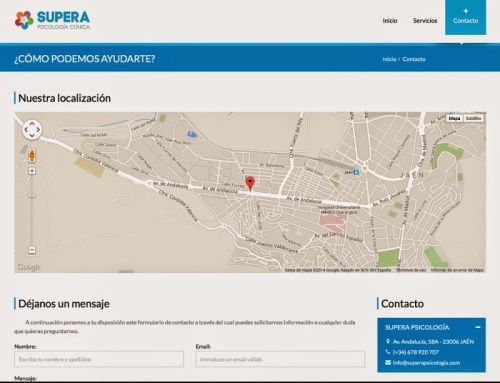
Task: Follow the Inicio breadcrumb link
Action: pyautogui.click(x=389, y=59)
